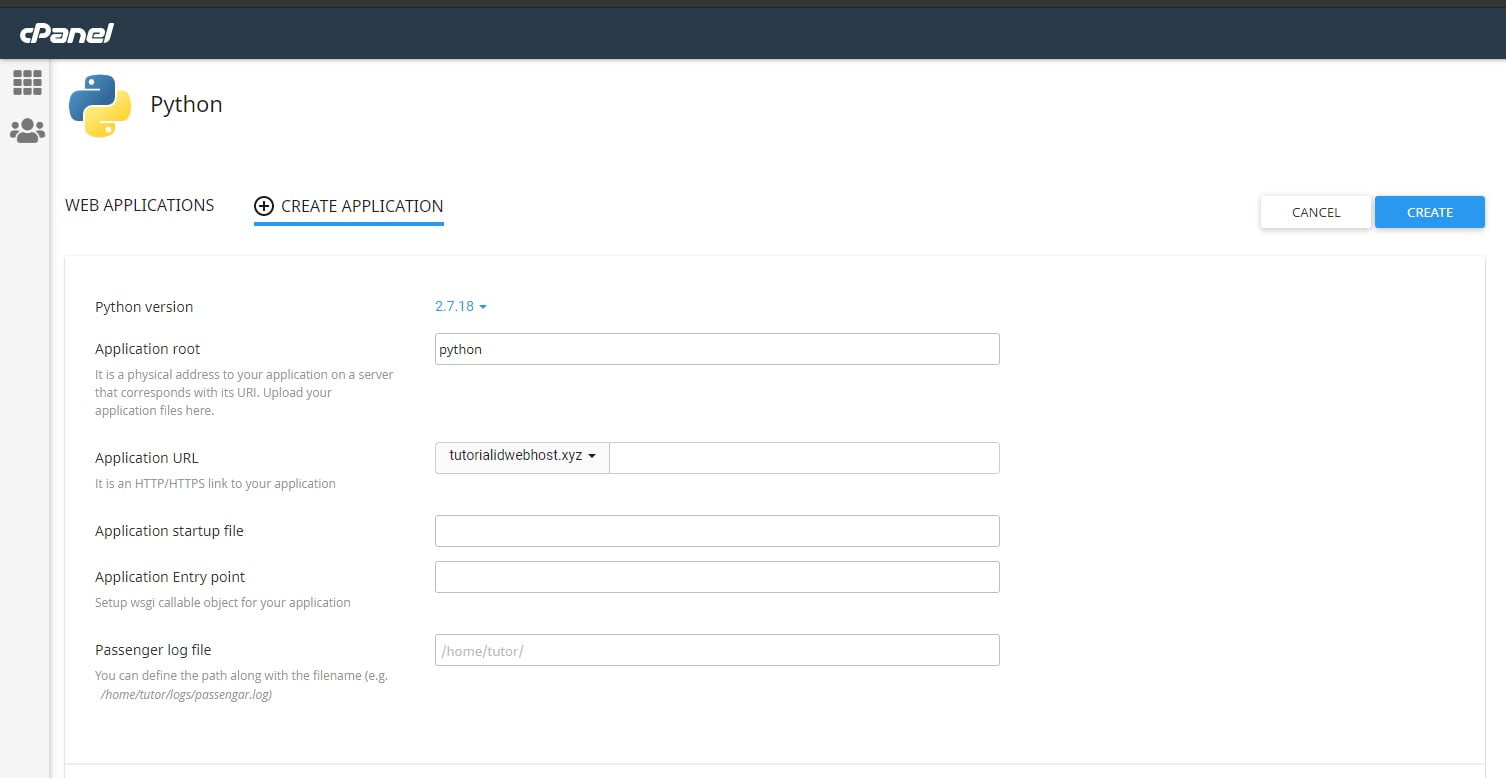Click the Application URL label
The image size is (1506, 778).
(146, 458)
